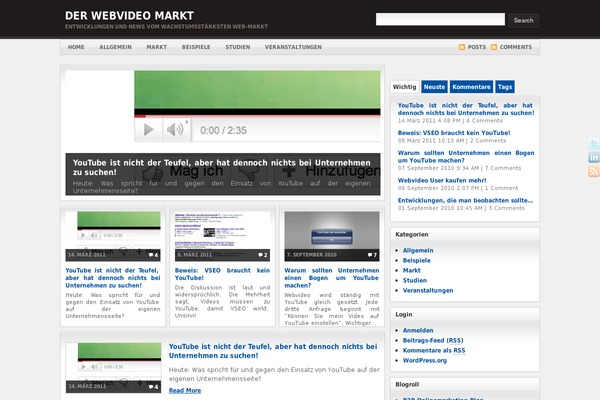600x400 pixels.
Task: Open the BEISPIELE menu item
Action: coord(196,47)
